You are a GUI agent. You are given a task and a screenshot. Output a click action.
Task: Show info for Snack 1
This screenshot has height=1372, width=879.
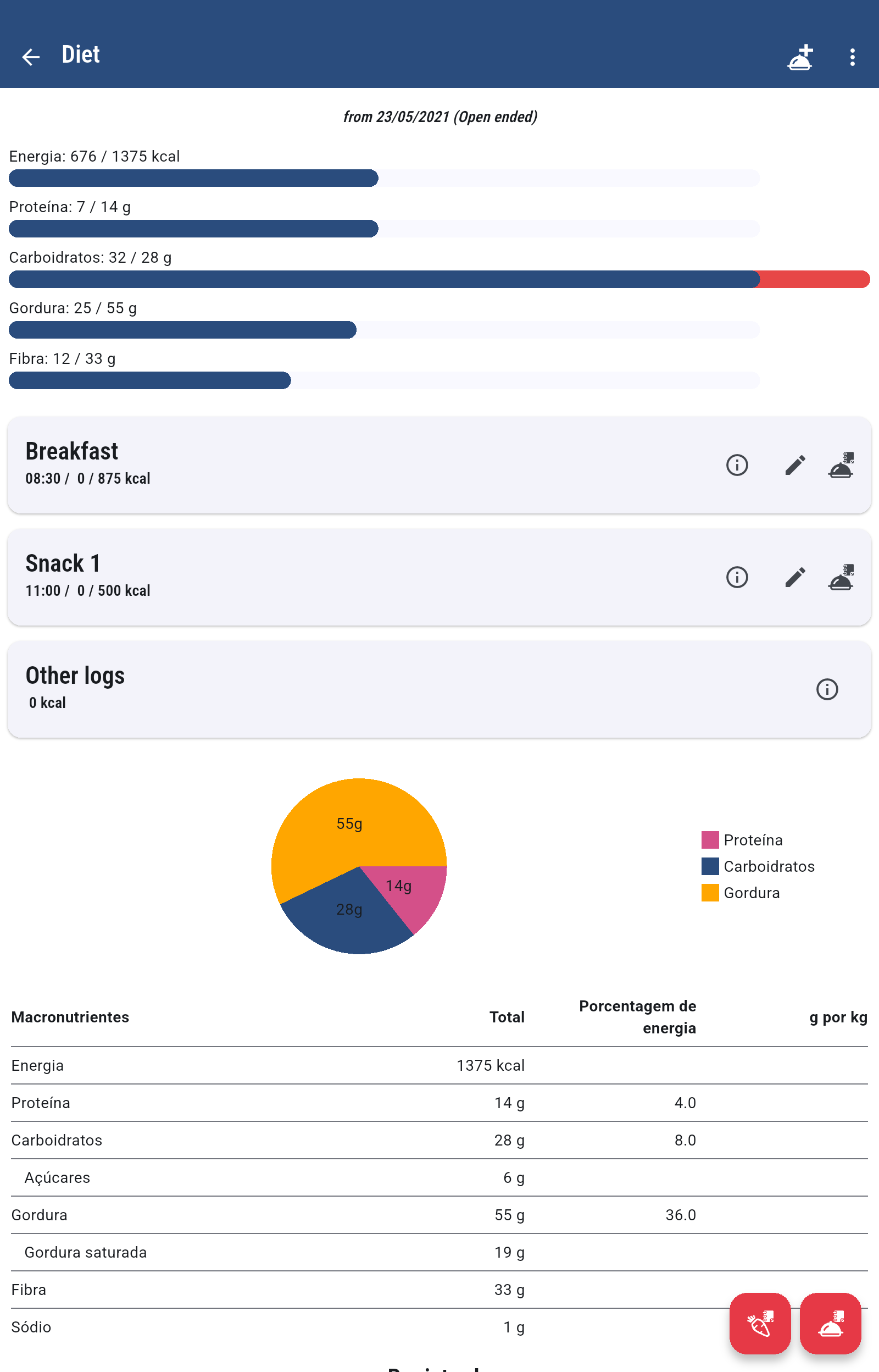pos(736,577)
